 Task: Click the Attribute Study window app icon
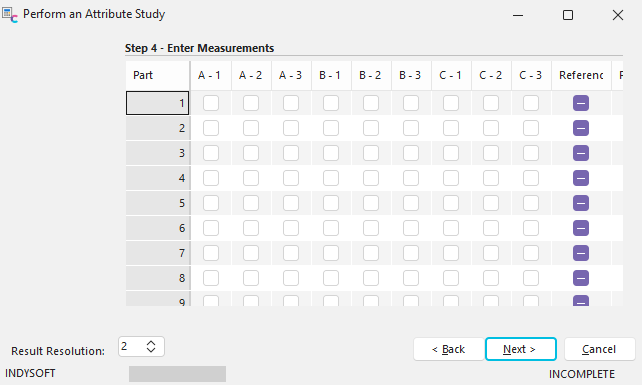coord(10,15)
